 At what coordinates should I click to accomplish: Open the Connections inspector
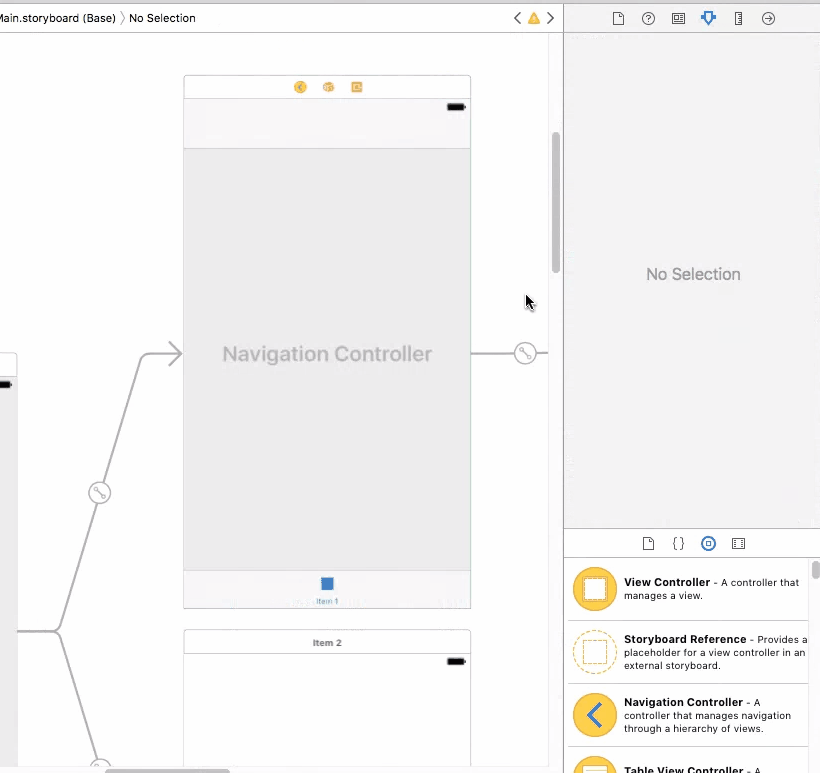(x=768, y=19)
